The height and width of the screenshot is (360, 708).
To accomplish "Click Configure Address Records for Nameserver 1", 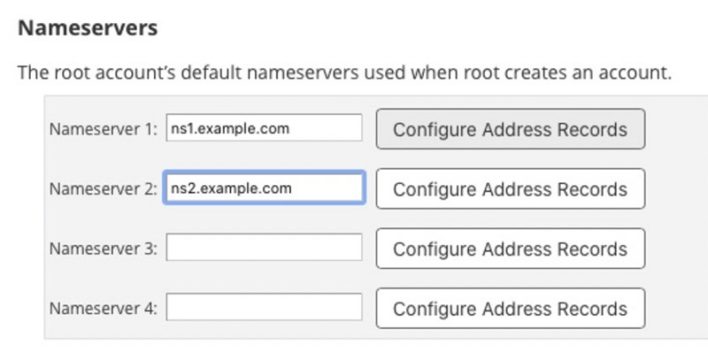I will (510, 129).
